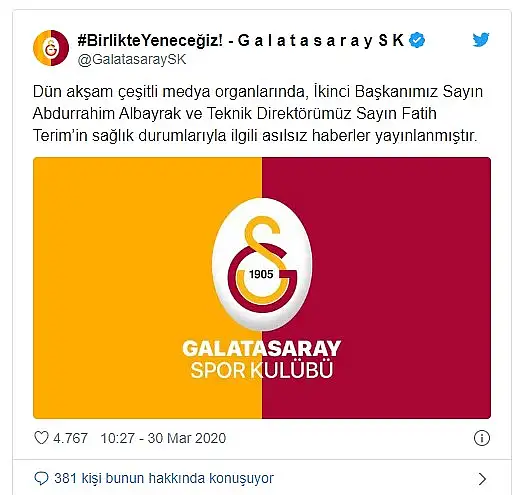Image resolution: width=526 pixels, height=495 pixels.
Task: Open the Galatasaray profile avatar
Action: point(51,48)
